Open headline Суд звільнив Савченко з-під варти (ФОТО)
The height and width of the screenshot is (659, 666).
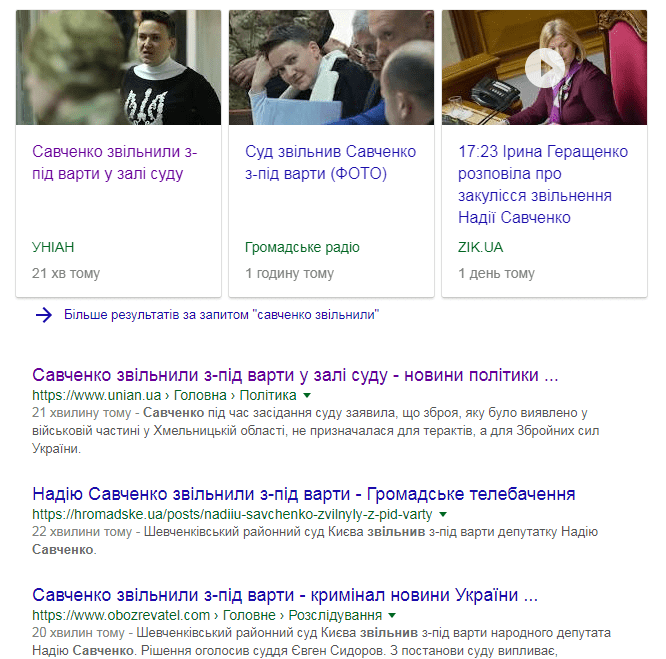(330, 163)
